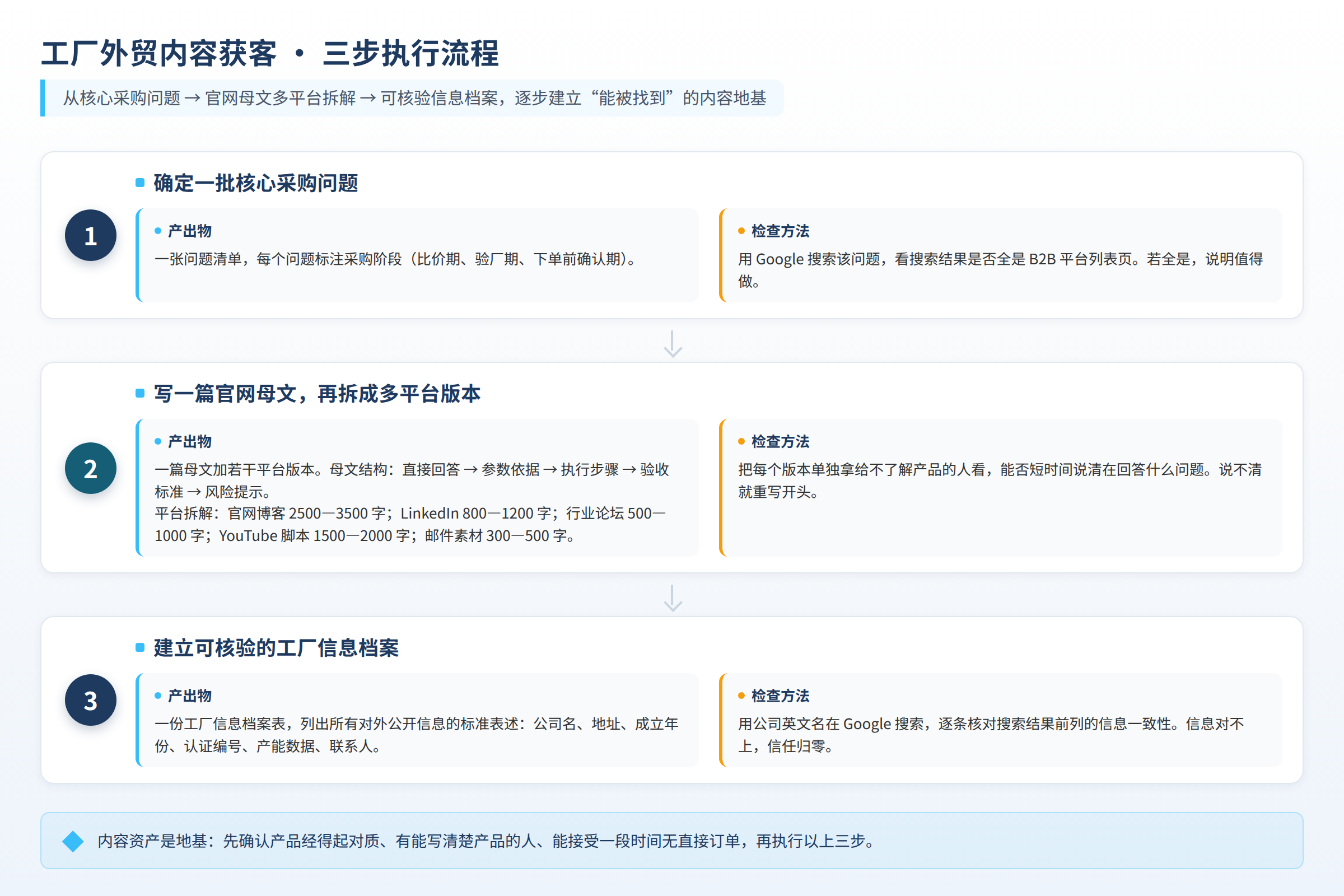Viewport: 1344px width, 896px height.
Task: Click 检查方法 label in step 1 card
Action: click(780, 231)
